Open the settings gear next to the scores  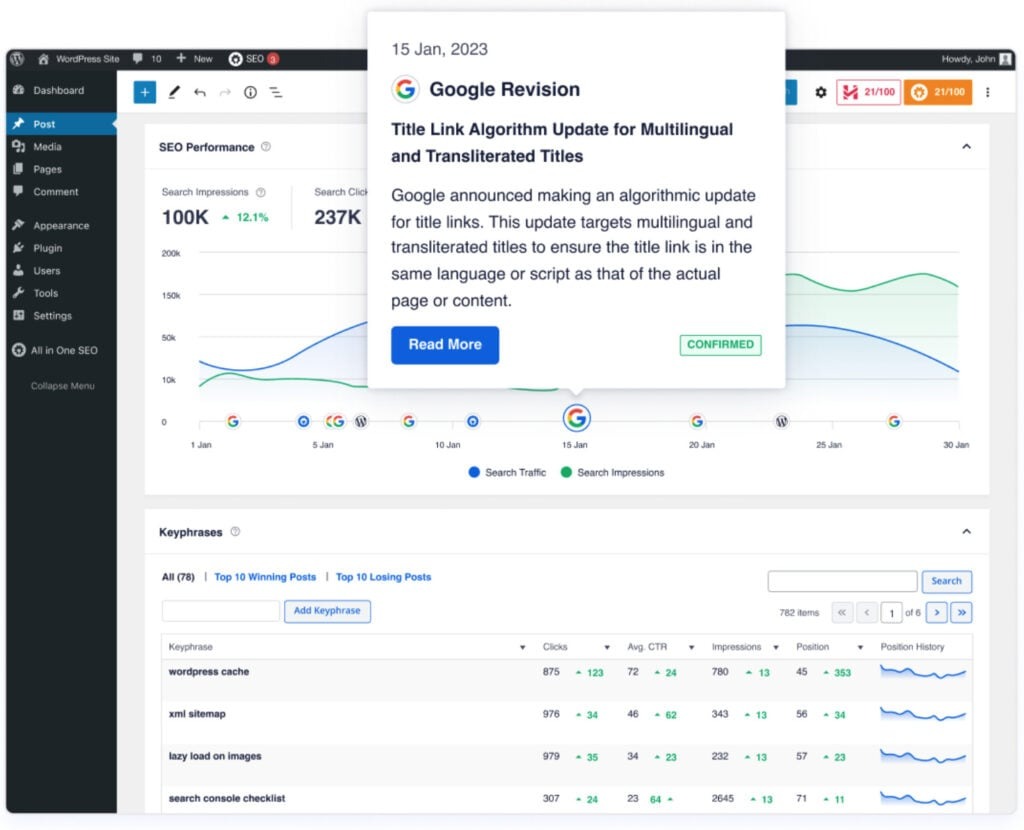click(x=821, y=92)
